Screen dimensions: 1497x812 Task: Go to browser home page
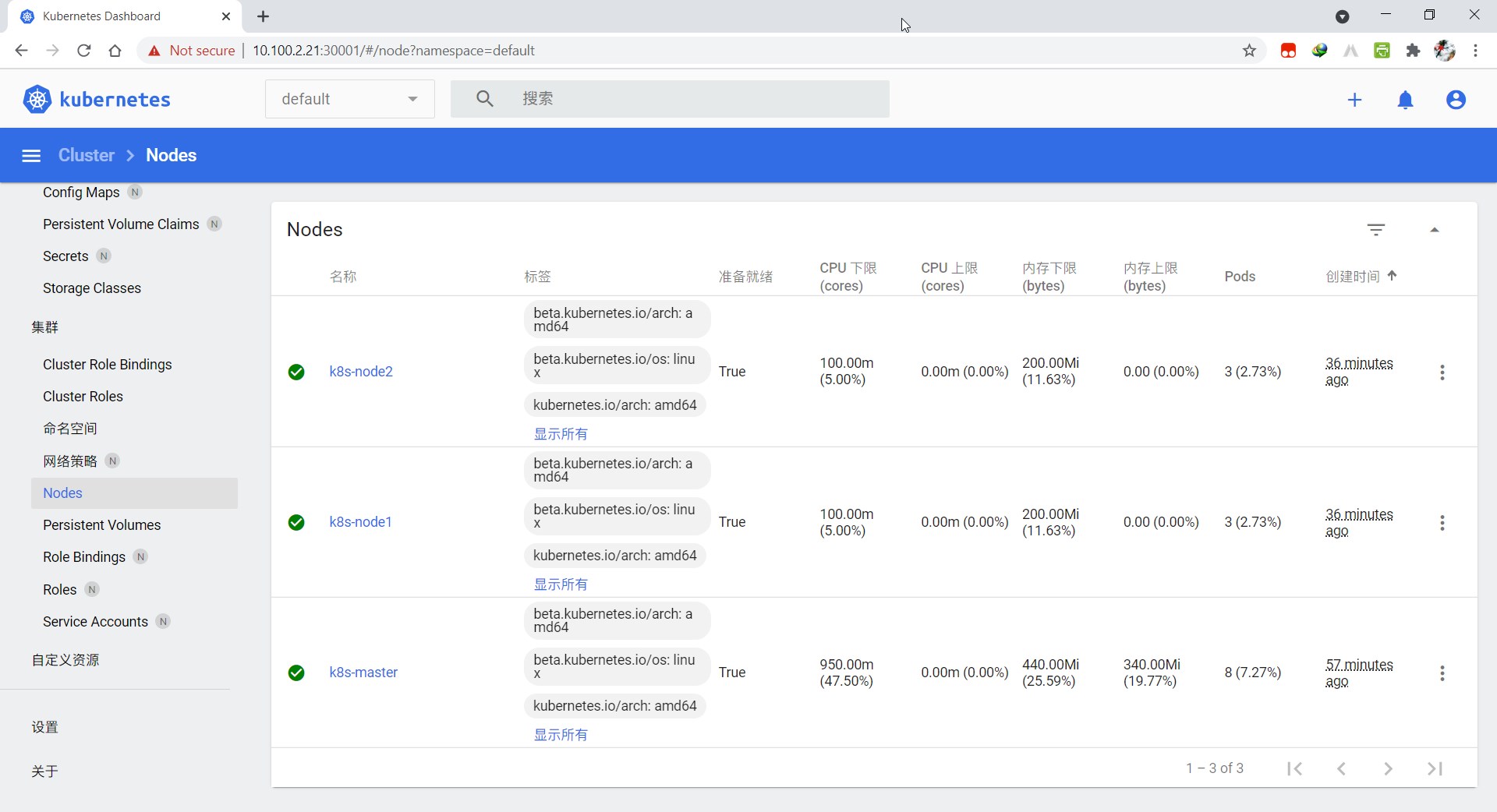[115, 51]
